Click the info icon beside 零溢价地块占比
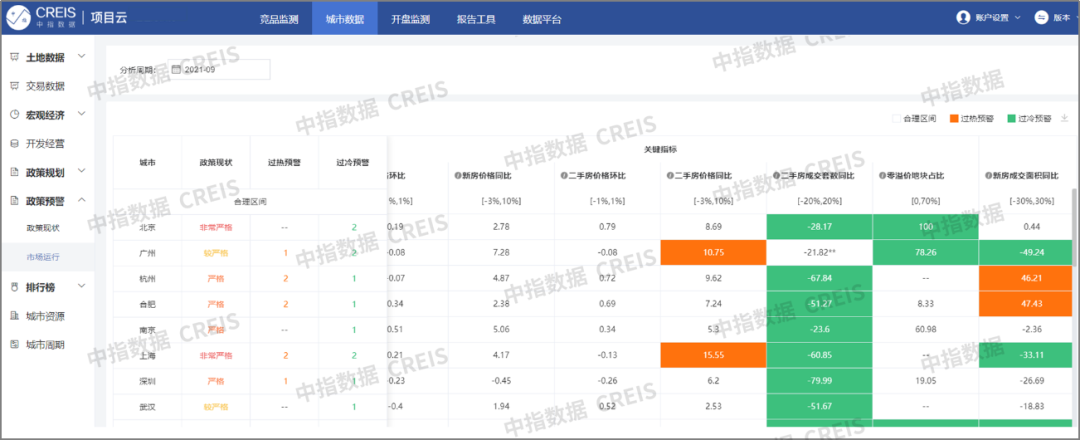Image resolution: width=1080 pixels, height=440 pixels. pos(882,176)
